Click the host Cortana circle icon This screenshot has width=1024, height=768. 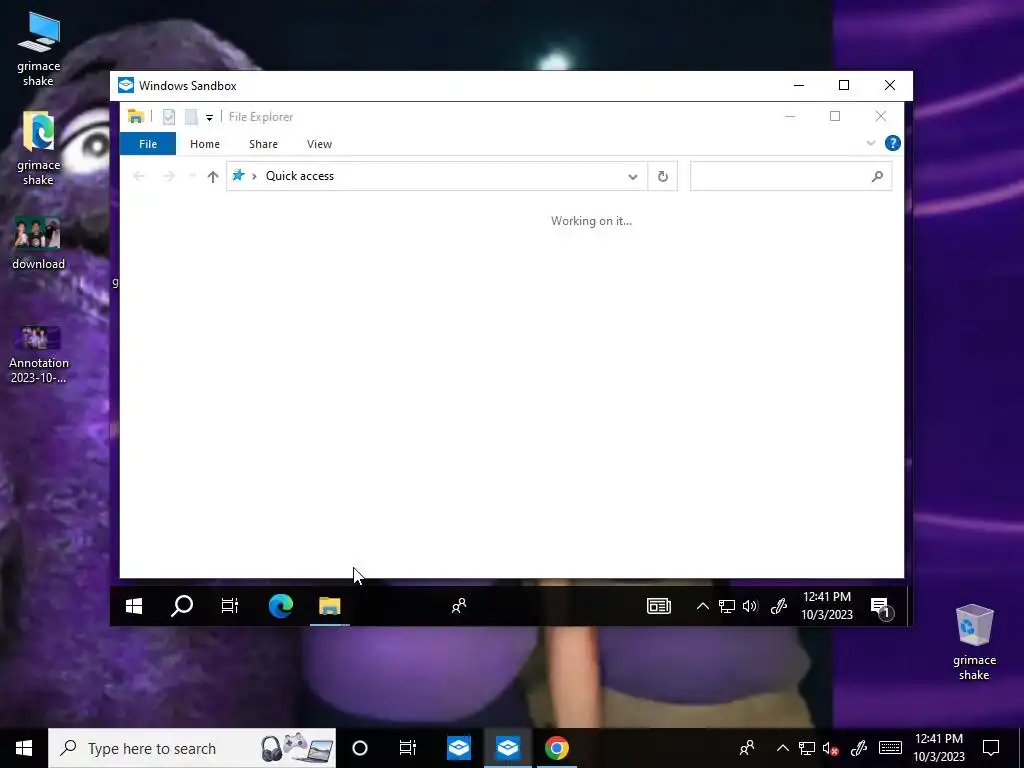(x=360, y=748)
